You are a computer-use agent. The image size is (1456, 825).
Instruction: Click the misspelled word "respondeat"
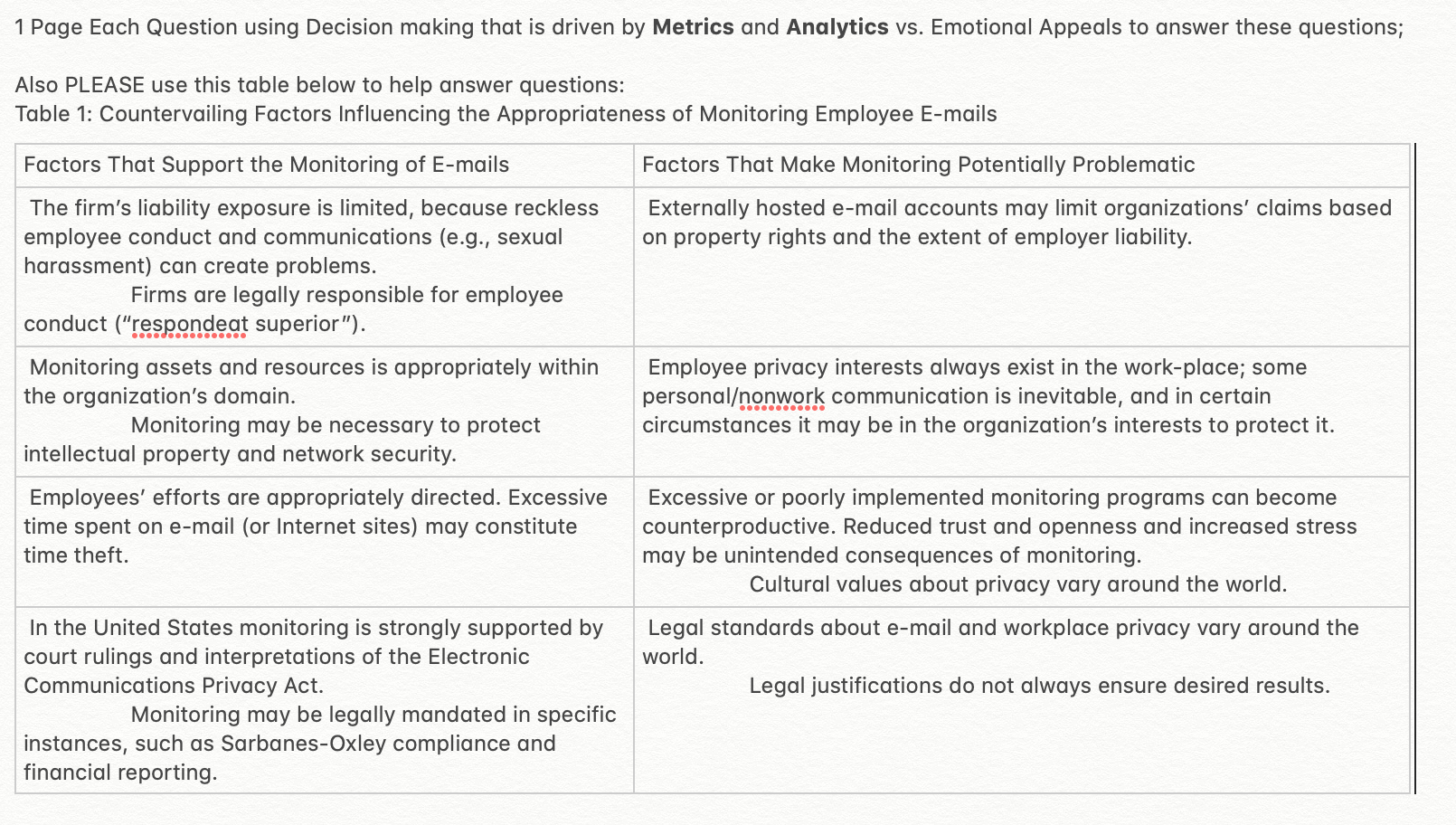(x=191, y=324)
